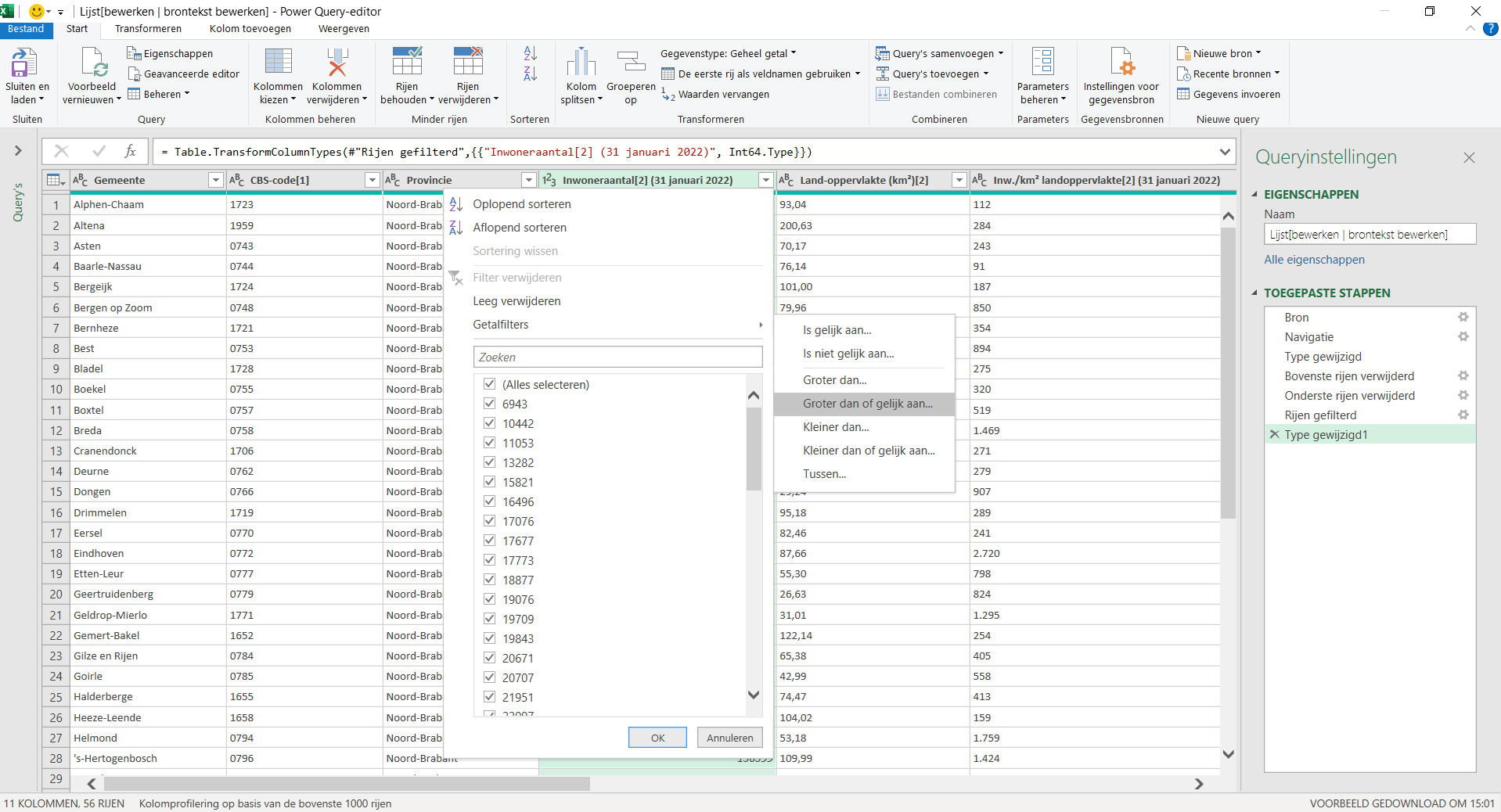Viewport: 1501px width, 812px height.
Task: Switch to the Transformeren ribbon tab
Action: pos(148,28)
